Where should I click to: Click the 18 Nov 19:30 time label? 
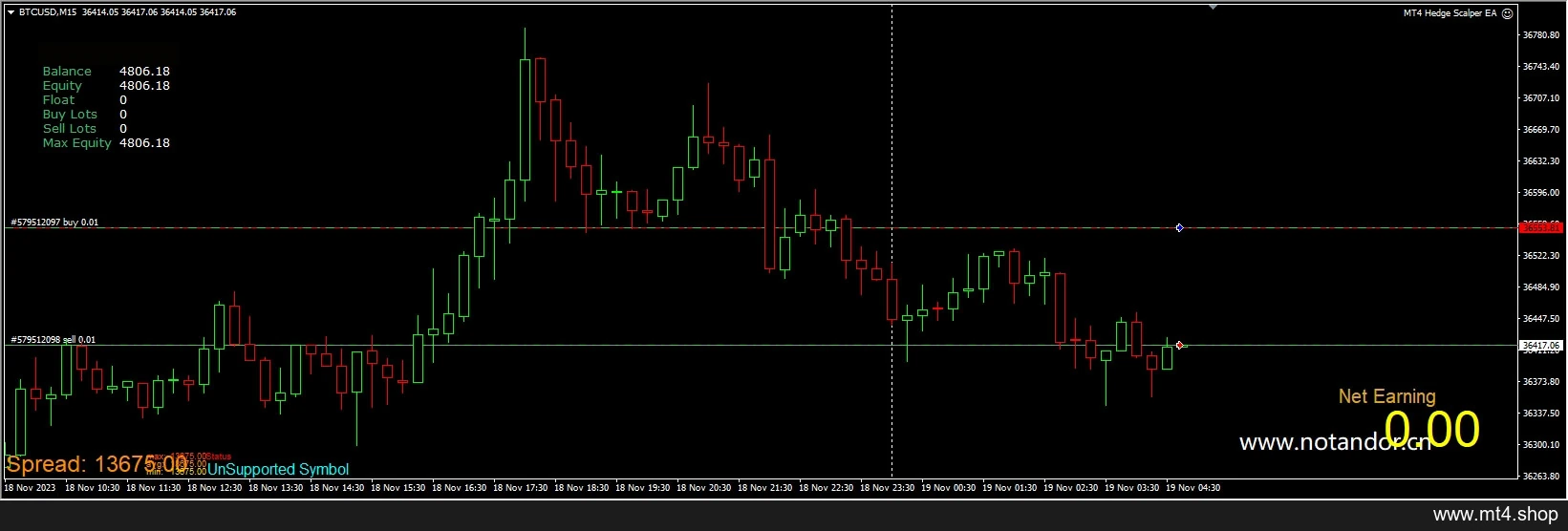[643, 488]
